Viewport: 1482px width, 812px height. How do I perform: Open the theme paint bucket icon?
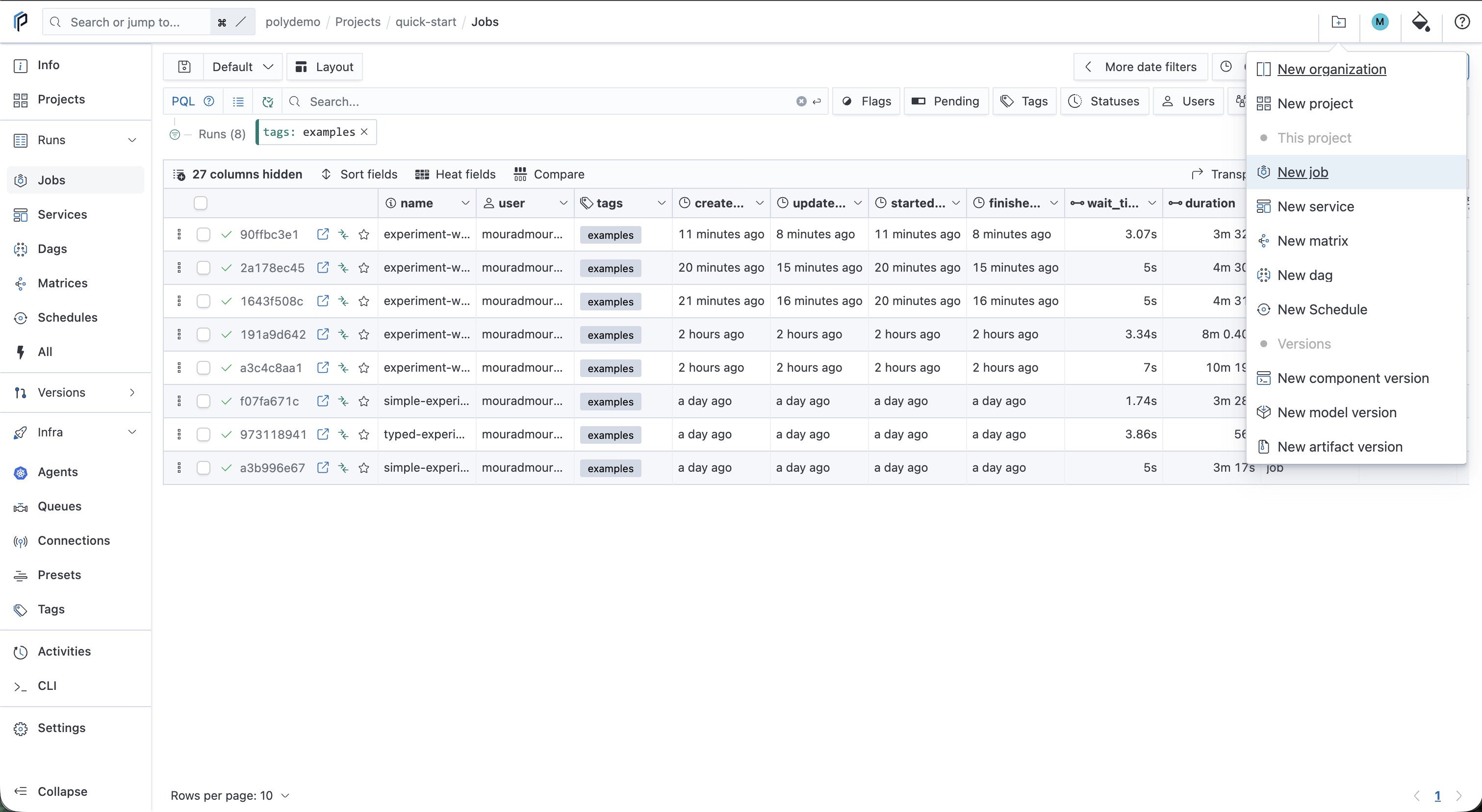(1421, 22)
